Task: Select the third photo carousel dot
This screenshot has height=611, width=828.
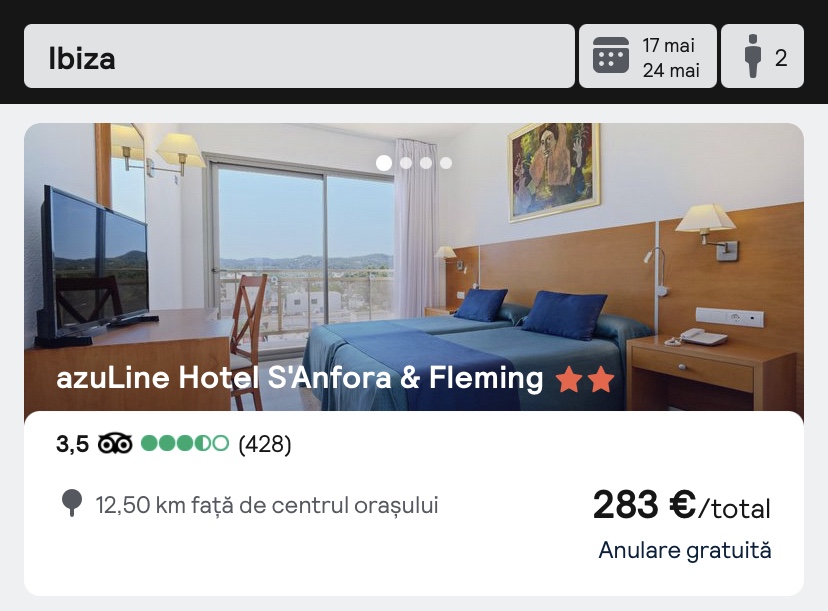Action: pyautogui.click(x=426, y=163)
